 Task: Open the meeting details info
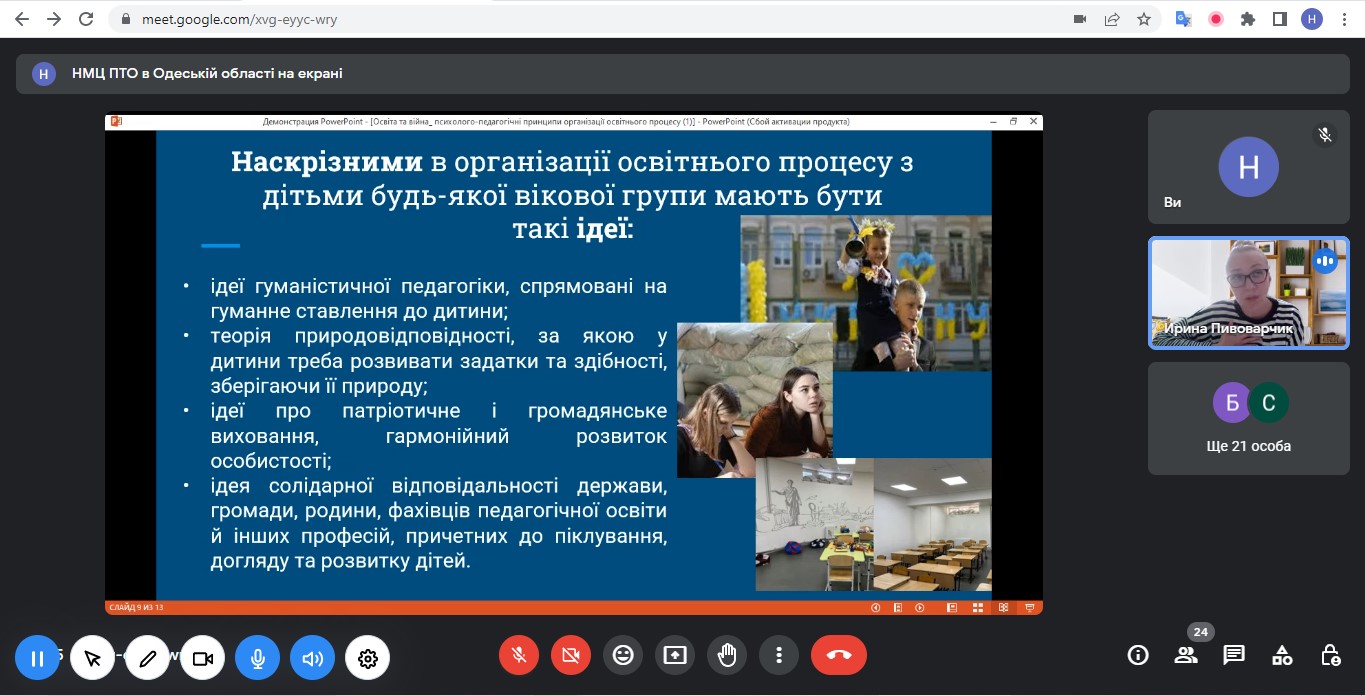click(1137, 655)
